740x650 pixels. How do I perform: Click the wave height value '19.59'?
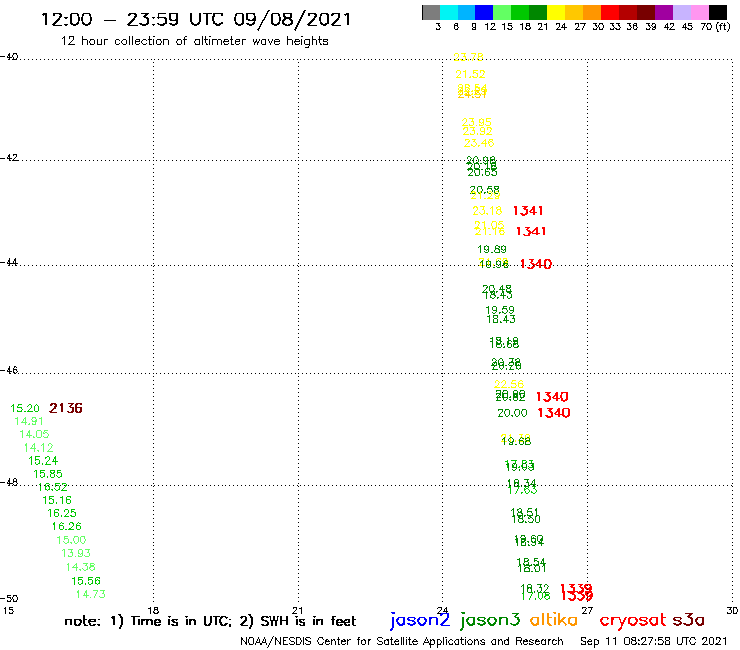click(x=500, y=310)
